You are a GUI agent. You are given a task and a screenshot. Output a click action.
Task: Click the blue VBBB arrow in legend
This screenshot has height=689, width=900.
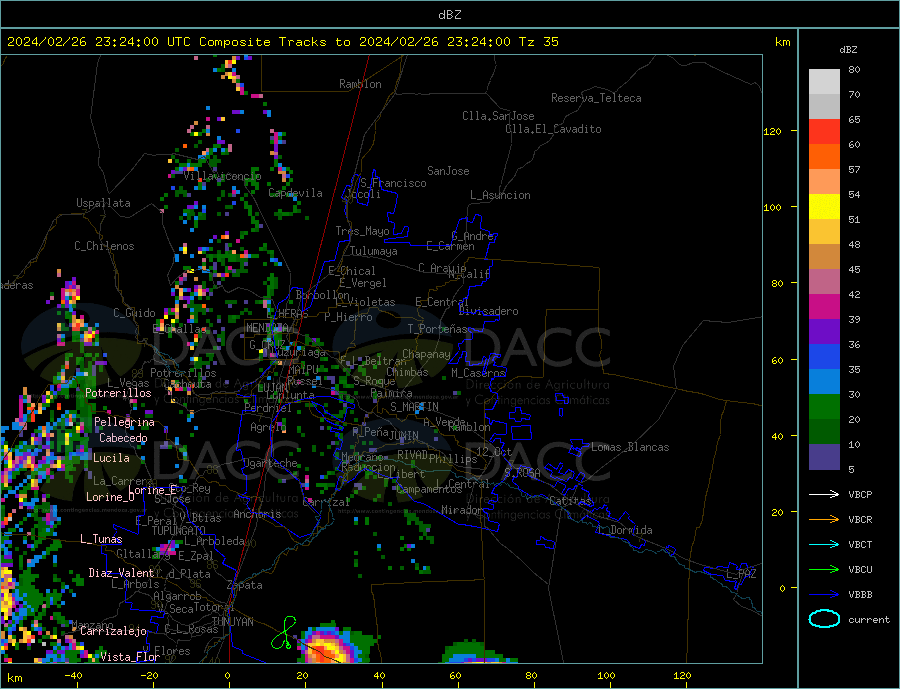(824, 594)
